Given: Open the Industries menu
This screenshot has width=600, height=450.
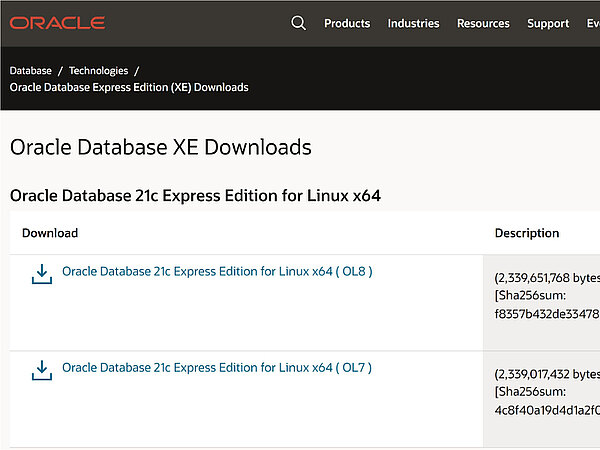Looking at the screenshot, I should 413,23.
